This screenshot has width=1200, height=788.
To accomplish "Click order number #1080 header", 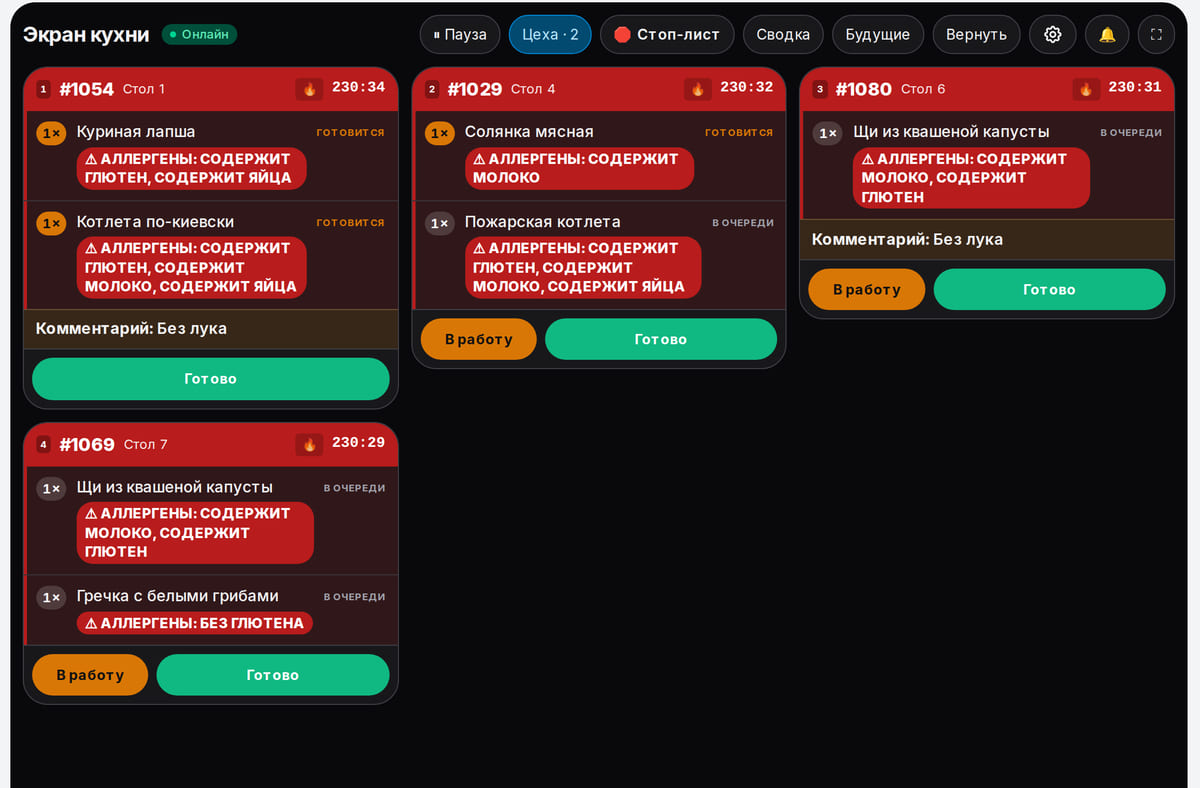I will 863,89.
